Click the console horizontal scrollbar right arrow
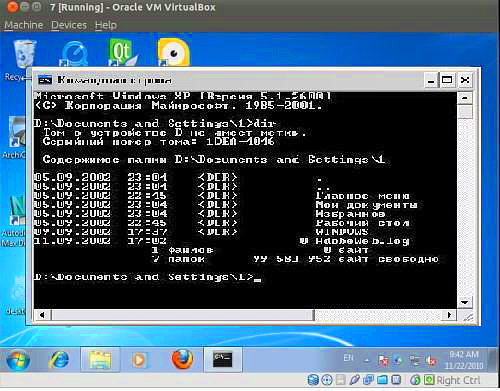Viewport: 500px width, 391px height. coord(450,315)
